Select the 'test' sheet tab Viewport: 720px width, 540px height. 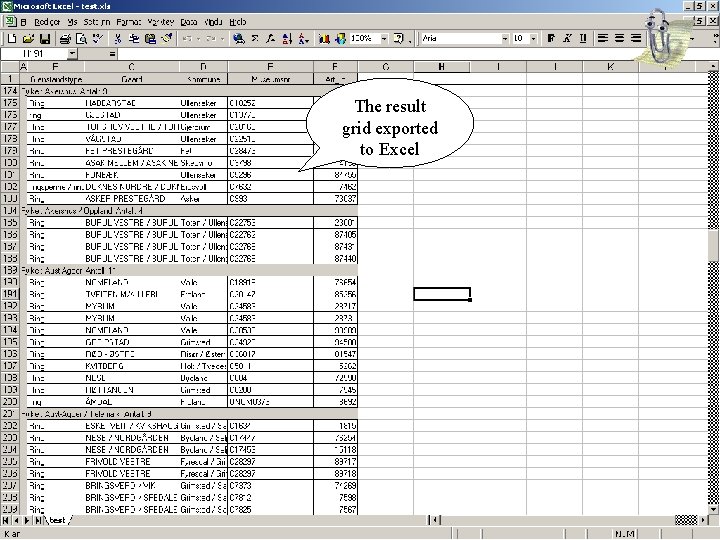pos(57,520)
